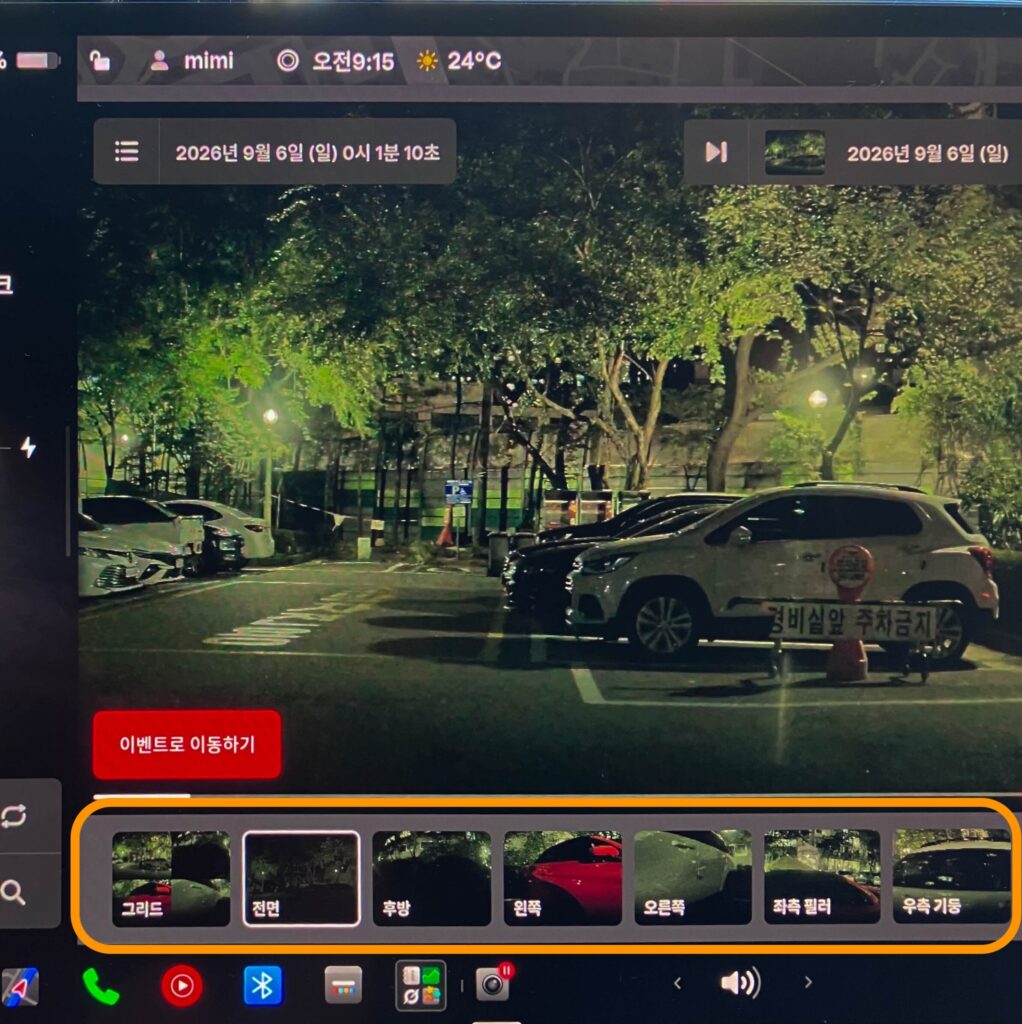
Task: Launch the red media player app
Action: pos(182,985)
